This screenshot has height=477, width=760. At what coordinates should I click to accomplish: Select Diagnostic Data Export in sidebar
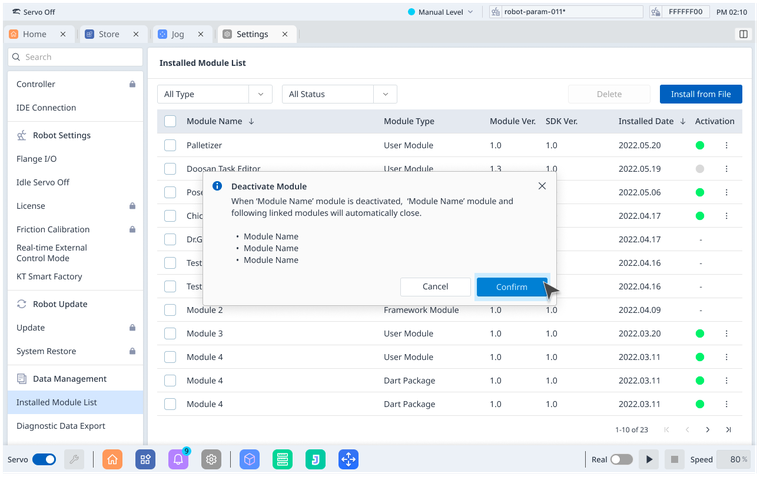point(60,425)
